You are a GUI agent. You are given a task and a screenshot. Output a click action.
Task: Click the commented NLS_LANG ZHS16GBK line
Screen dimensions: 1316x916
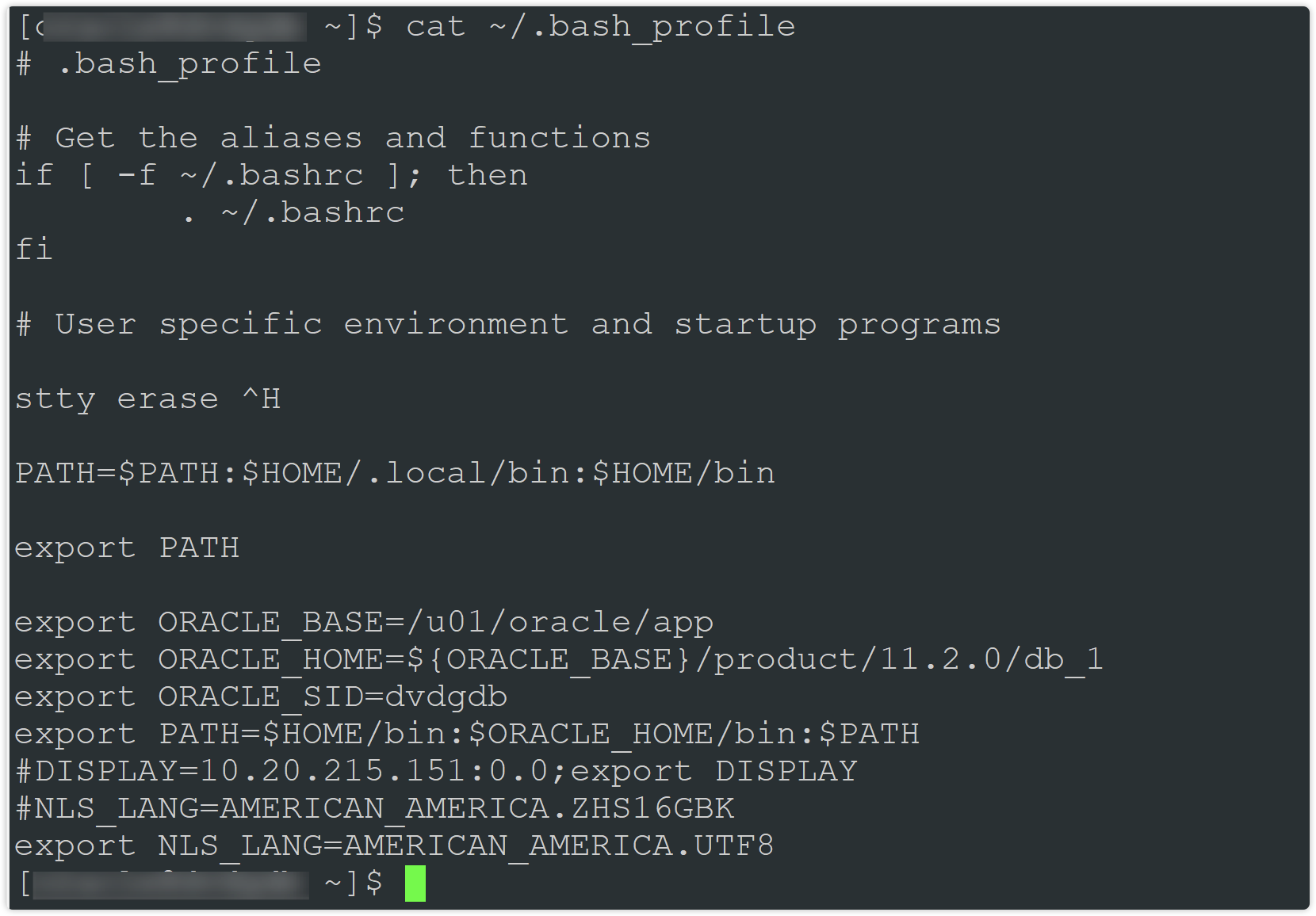click(375, 809)
